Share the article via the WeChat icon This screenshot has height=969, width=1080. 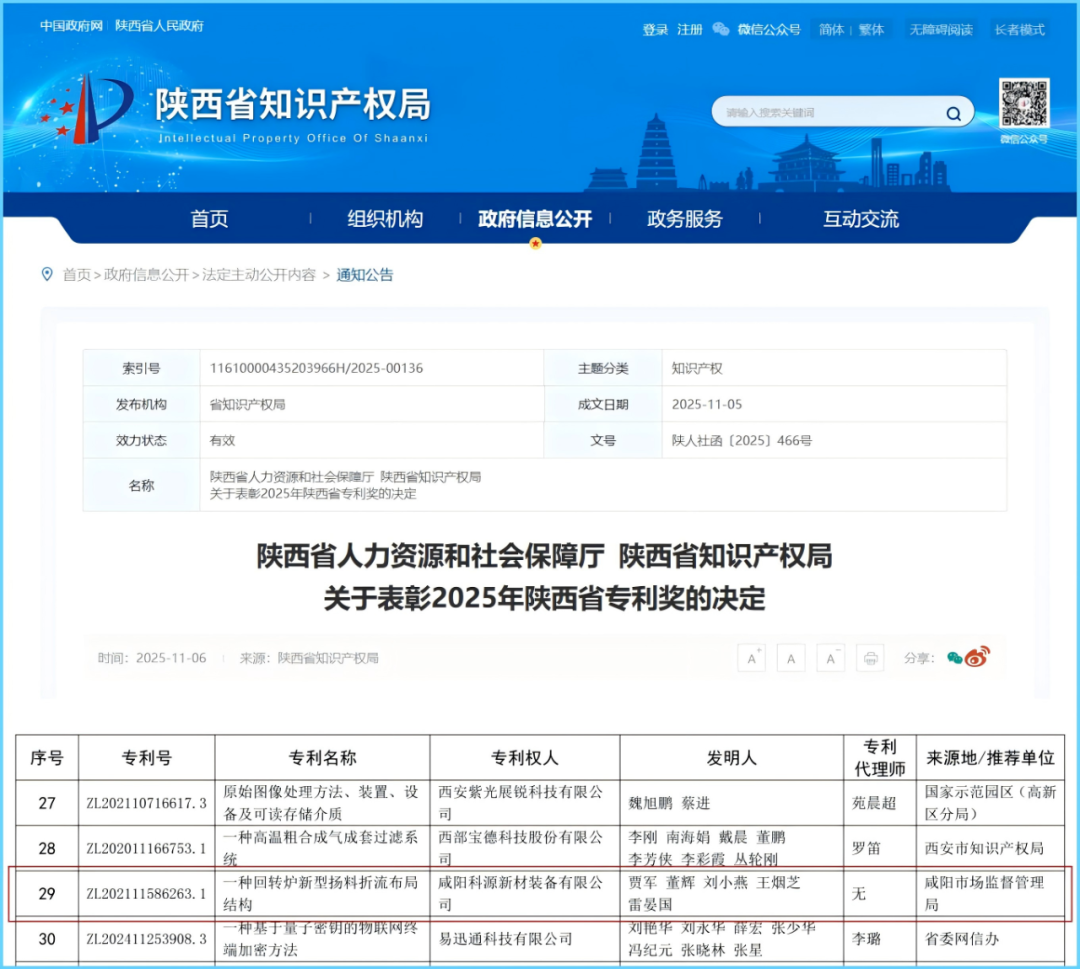(956, 658)
